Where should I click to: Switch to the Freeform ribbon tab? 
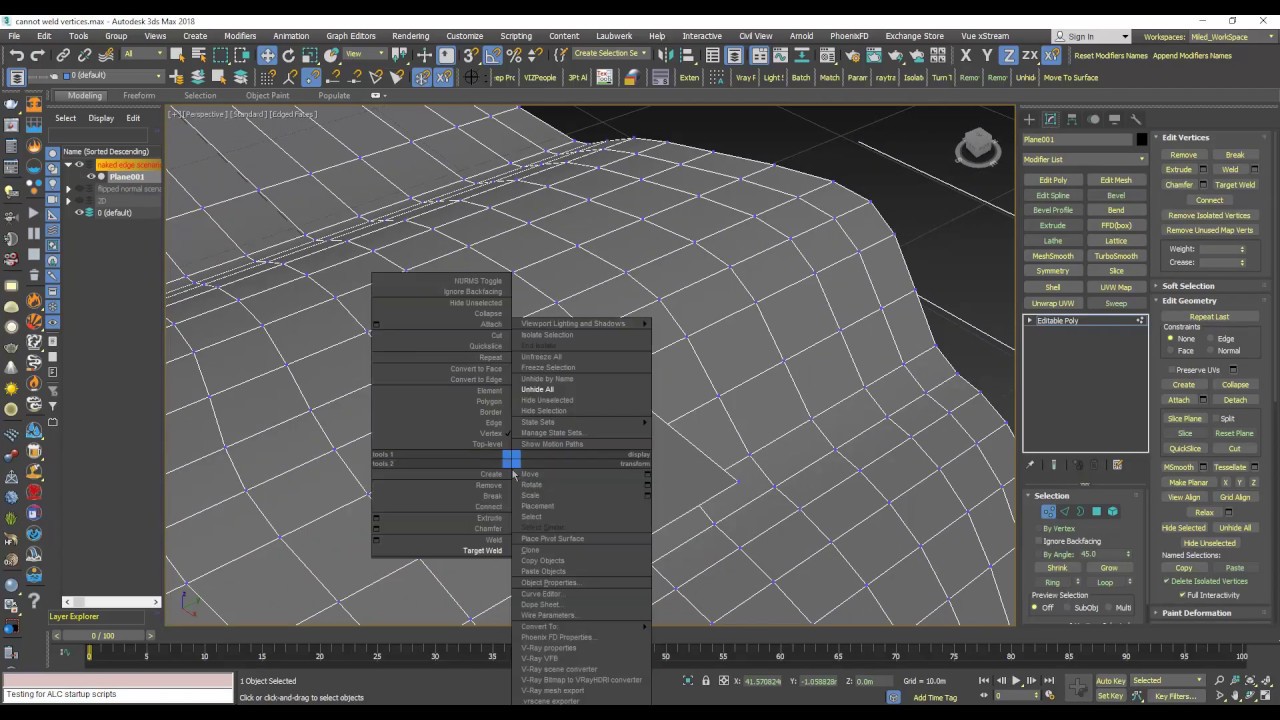pyautogui.click(x=139, y=96)
